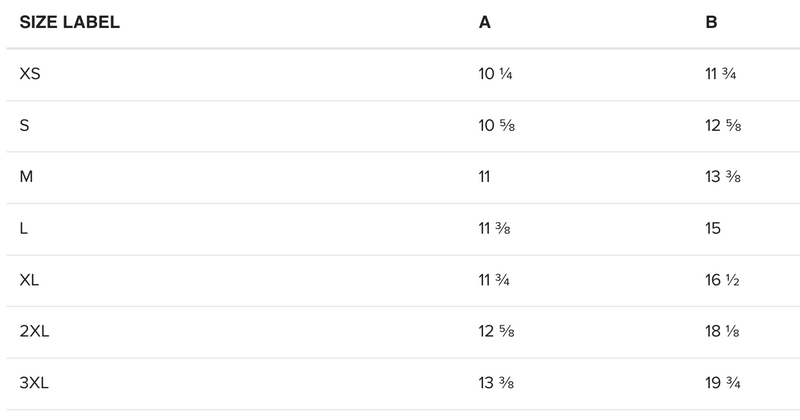Screen dimensions: 800x420
Task: Select the XS size label
Action: coord(30,74)
